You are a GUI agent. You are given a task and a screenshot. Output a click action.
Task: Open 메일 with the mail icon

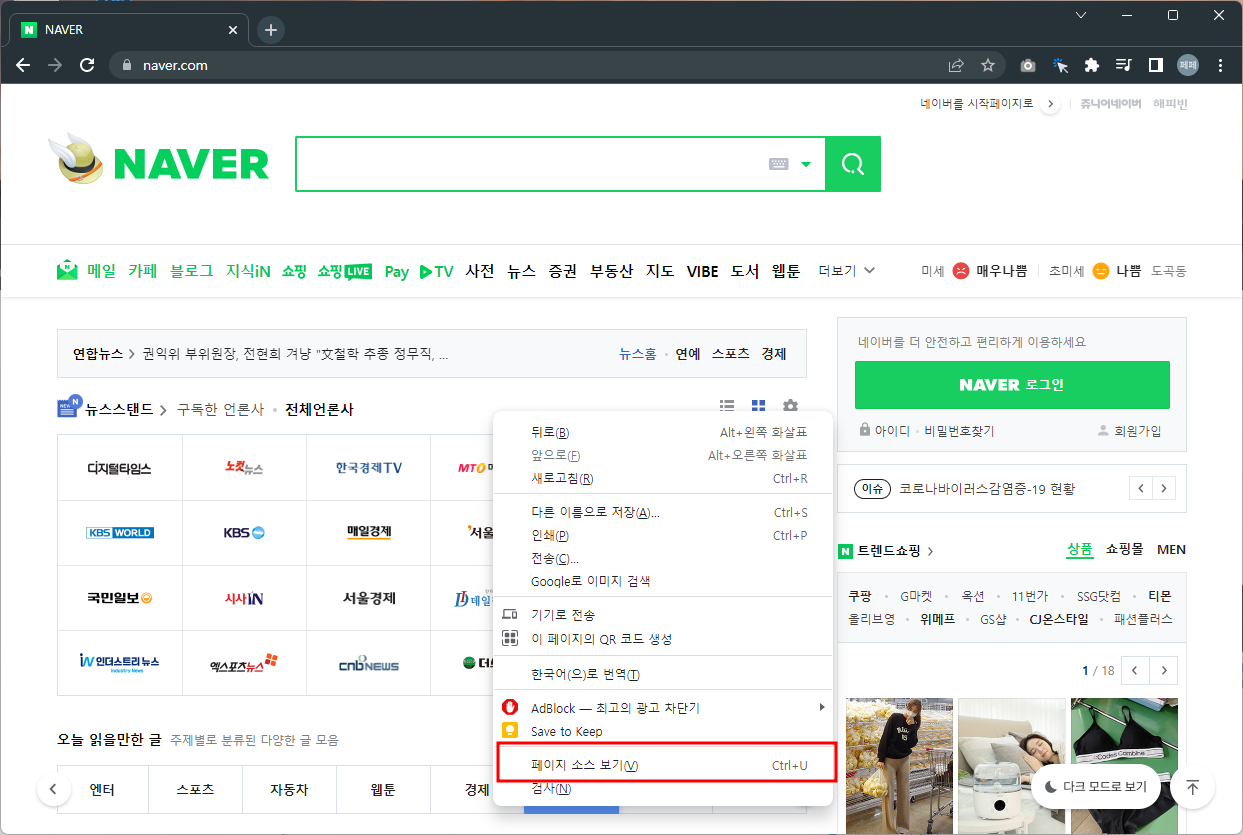[x=67, y=269]
